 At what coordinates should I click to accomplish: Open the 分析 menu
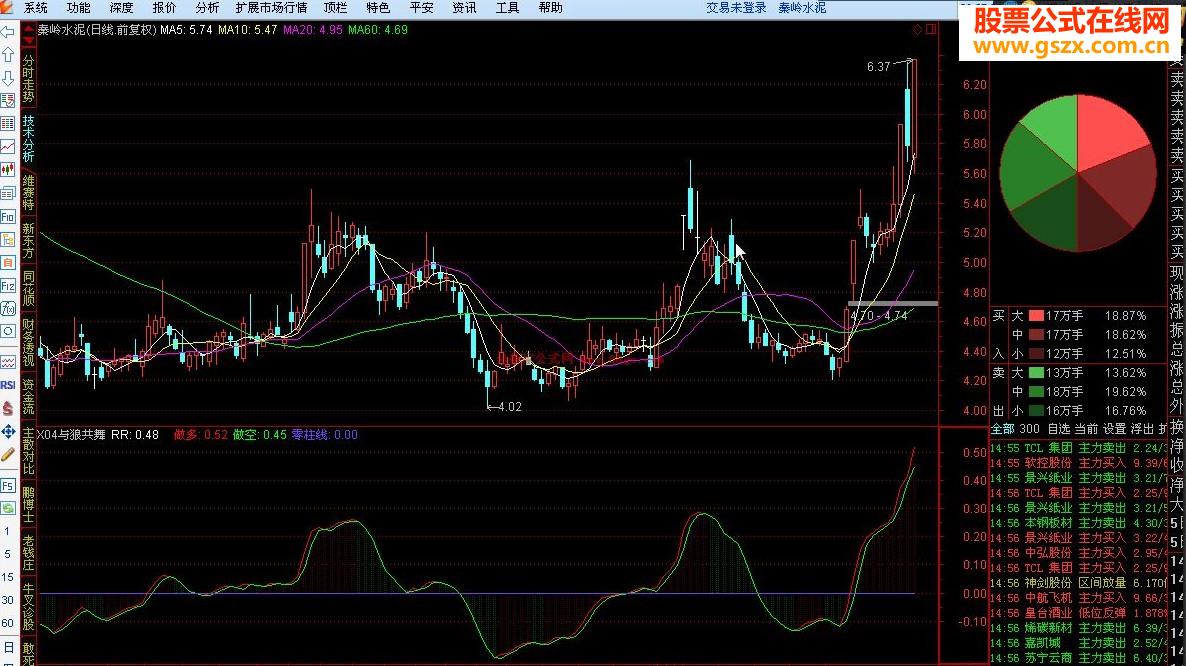coord(207,8)
